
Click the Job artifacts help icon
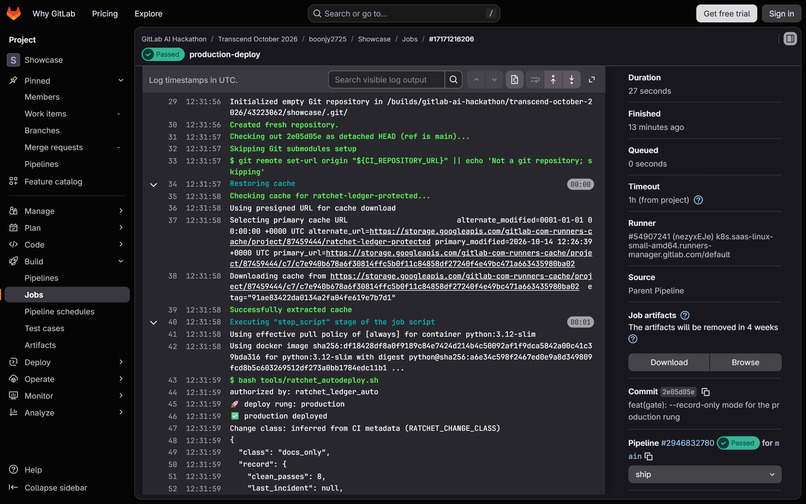click(x=685, y=315)
